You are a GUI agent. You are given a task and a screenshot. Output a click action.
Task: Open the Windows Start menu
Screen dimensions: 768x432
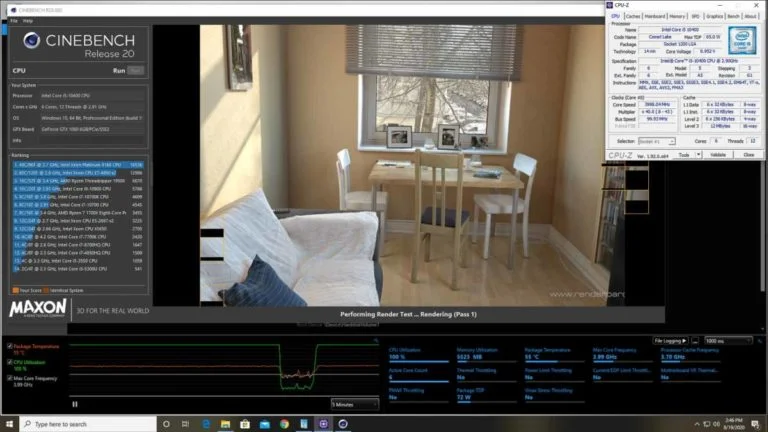click(x=9, y=424)
